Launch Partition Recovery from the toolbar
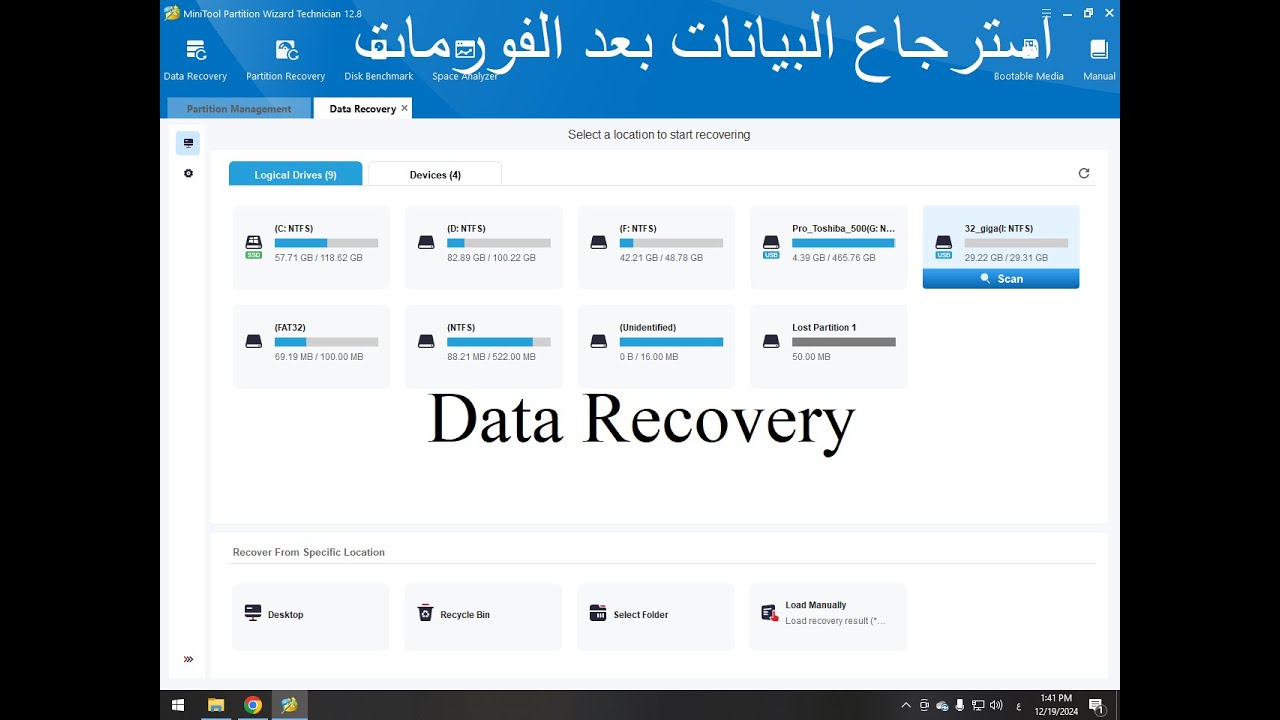This screenshot has height=720, width=1280. click(286, 60)
